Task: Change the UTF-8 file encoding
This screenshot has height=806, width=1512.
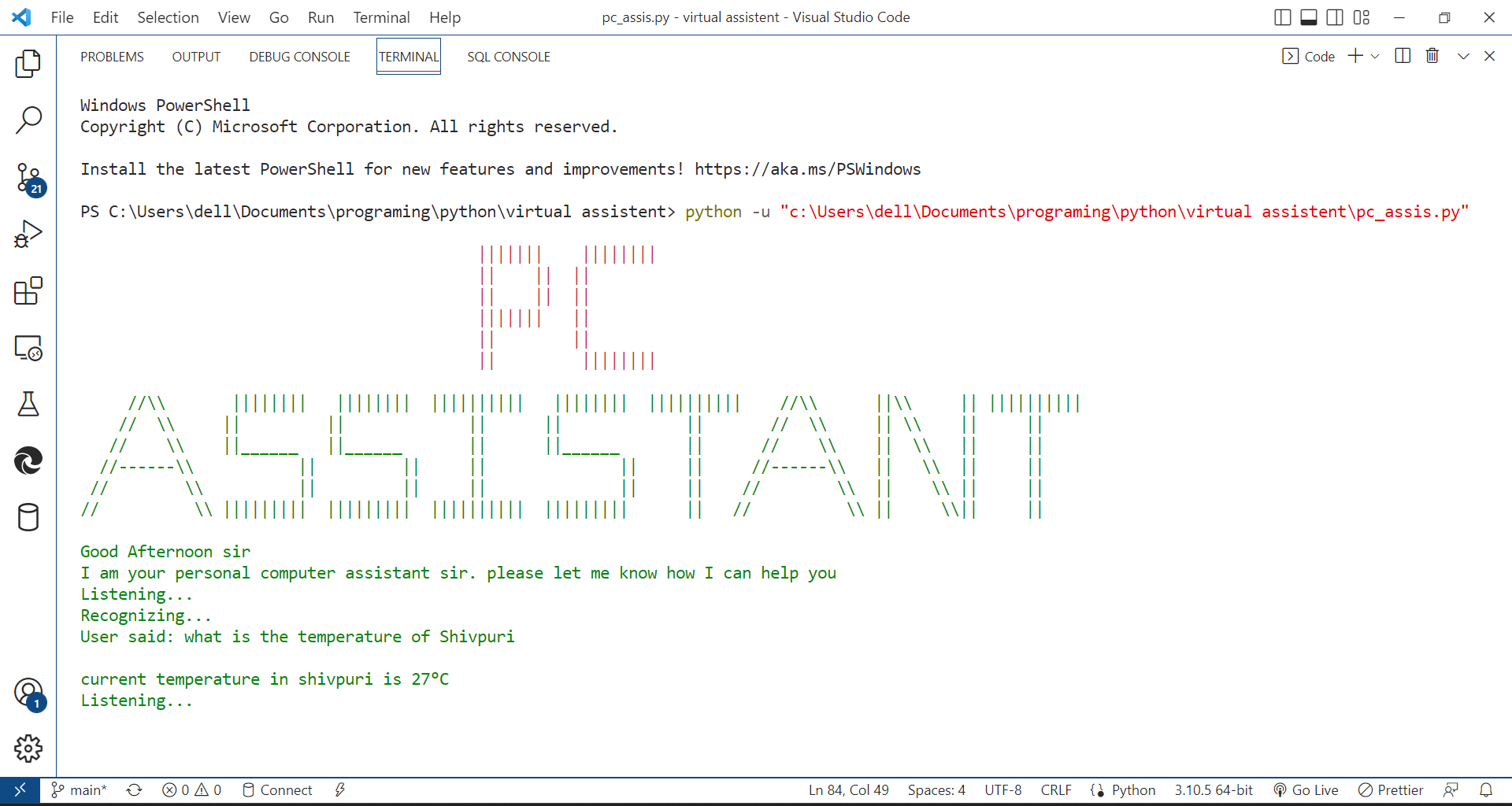Action: [x=1003, y=789]
